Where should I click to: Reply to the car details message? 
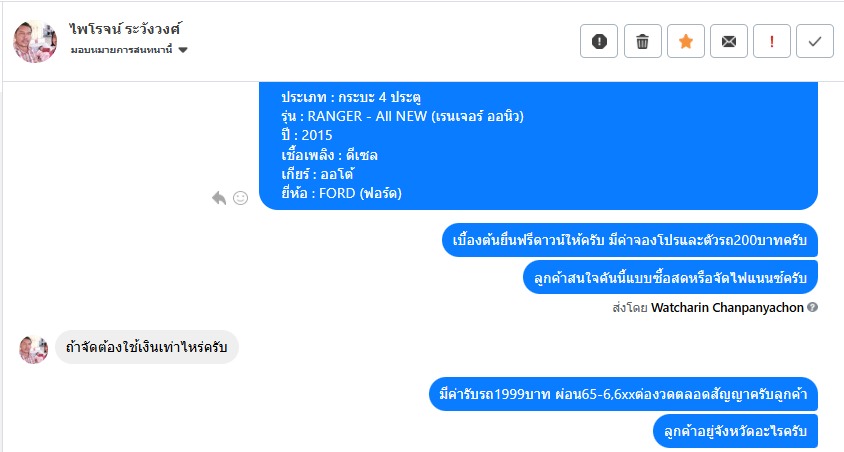[219, 198]
